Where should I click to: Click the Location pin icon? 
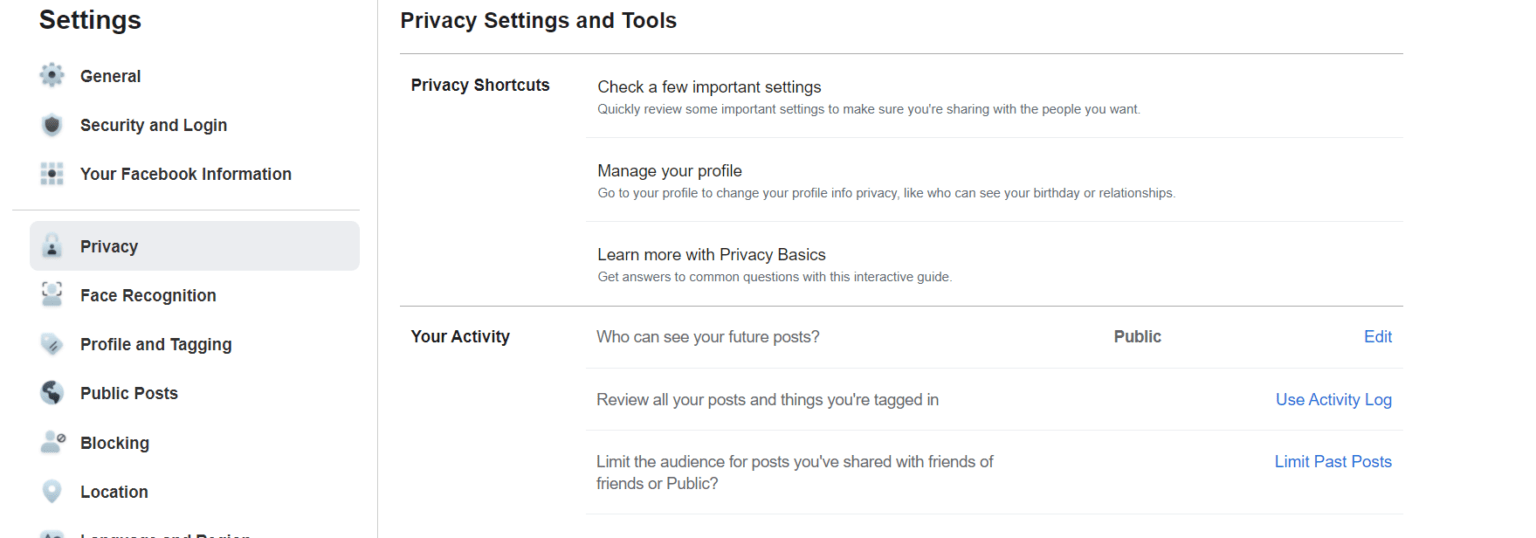(x=52, y=492)
